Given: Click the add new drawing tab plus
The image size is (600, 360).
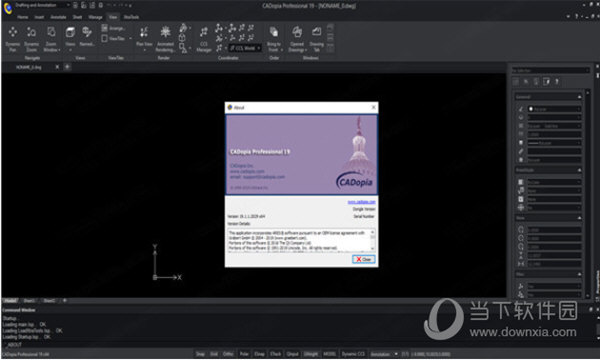Looking at the screenshot, I should (67, 67).
